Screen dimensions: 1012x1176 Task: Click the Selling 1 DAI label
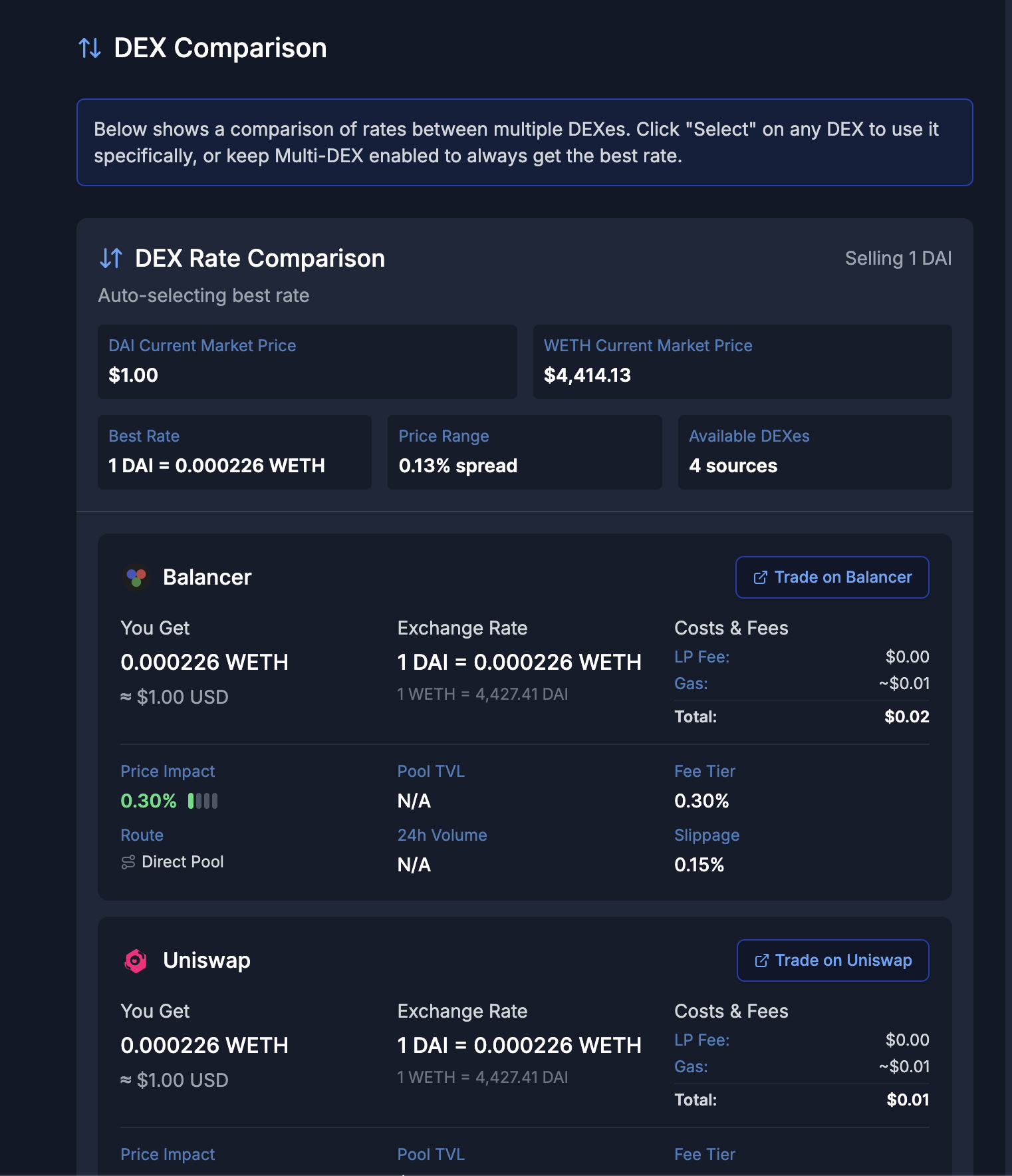[899, 258]
